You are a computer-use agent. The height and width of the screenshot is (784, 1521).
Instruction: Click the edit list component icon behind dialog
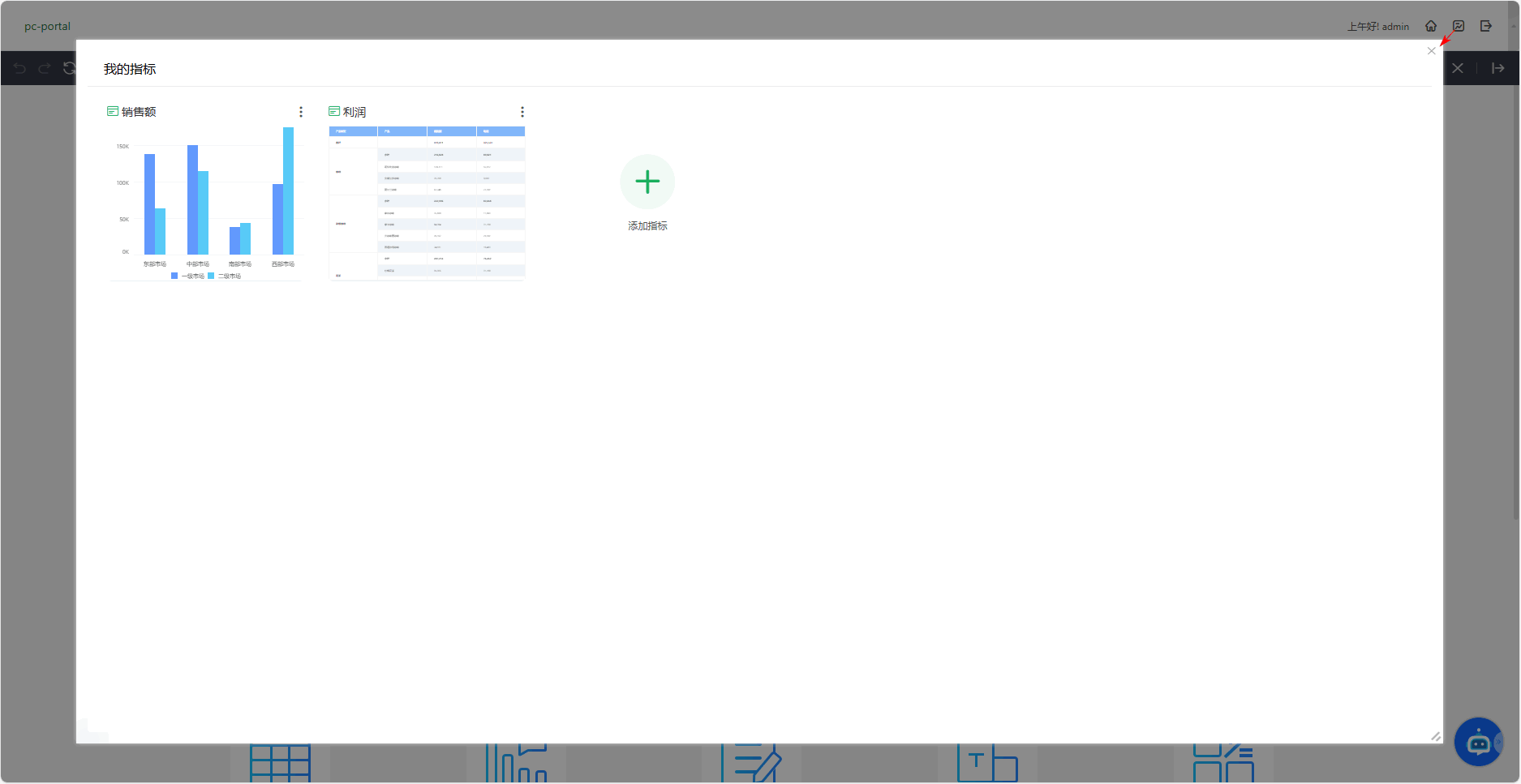[751, 763]
